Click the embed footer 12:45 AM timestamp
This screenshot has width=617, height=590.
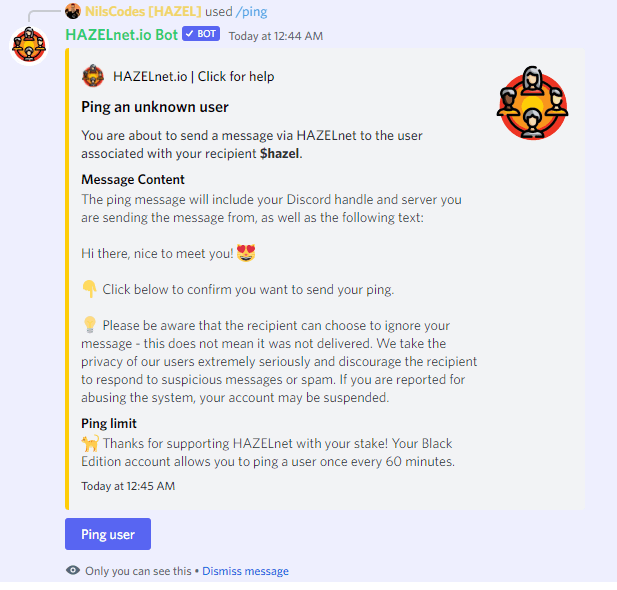coord(128,486)
